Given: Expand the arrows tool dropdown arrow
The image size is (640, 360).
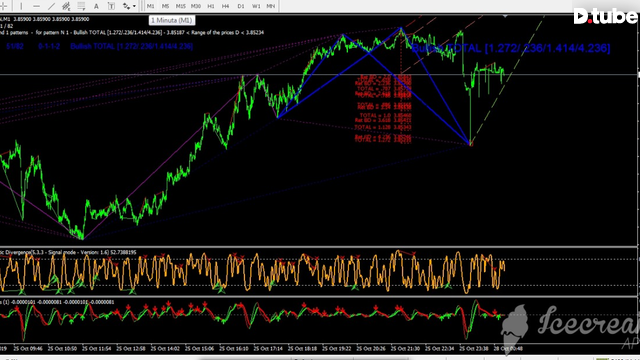Looking at the screenshot, I should coord(134,6).
